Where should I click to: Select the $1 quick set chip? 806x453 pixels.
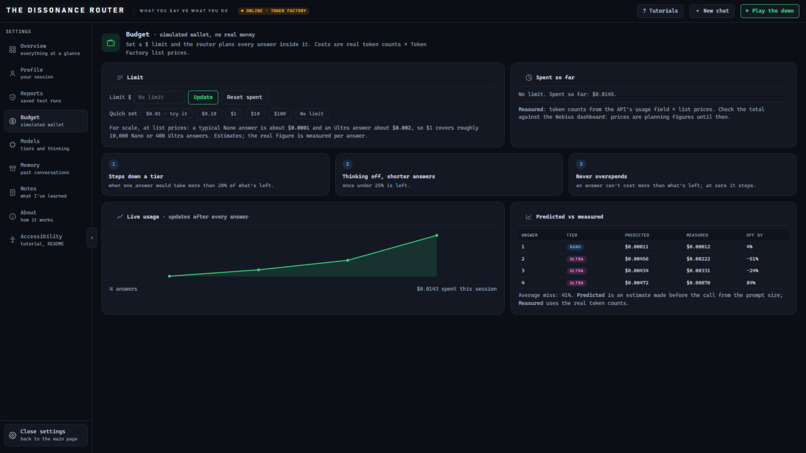233,114
